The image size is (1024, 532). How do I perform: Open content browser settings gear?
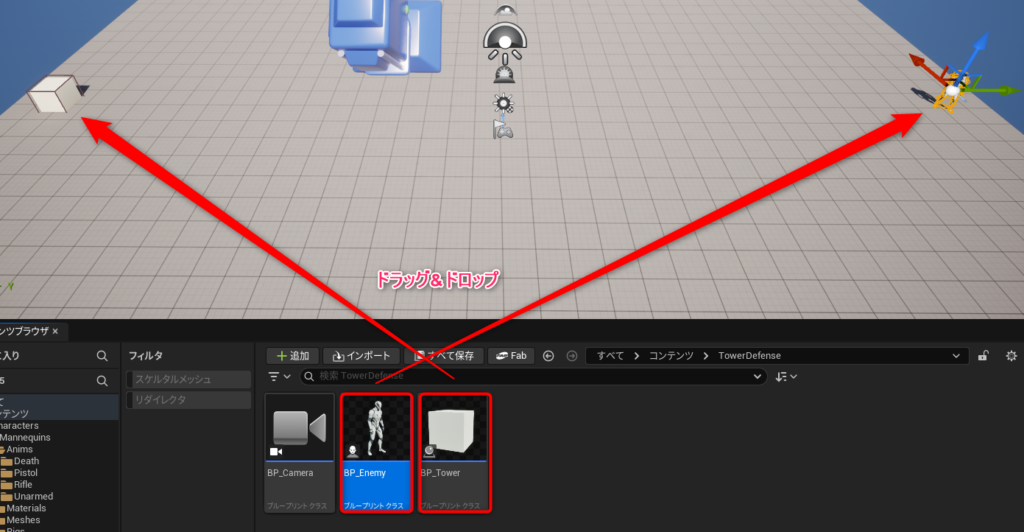tap(1011, 356)
